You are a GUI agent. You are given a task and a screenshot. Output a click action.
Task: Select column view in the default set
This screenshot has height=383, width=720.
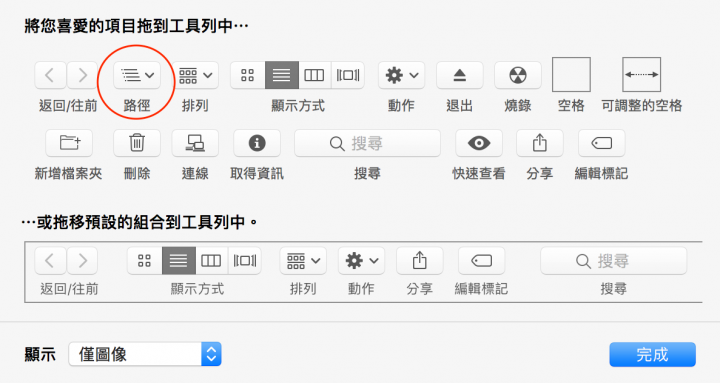coord(212,260)
